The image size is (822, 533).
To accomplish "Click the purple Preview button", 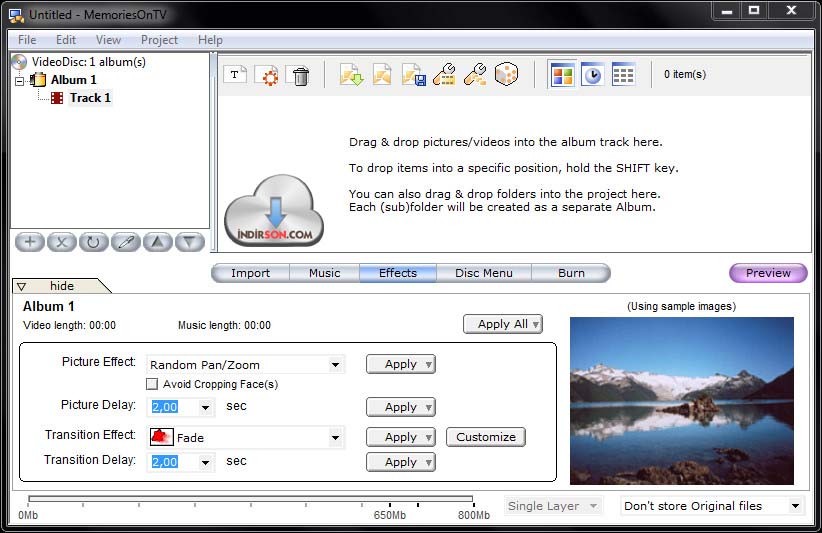I will pos(769,273).
